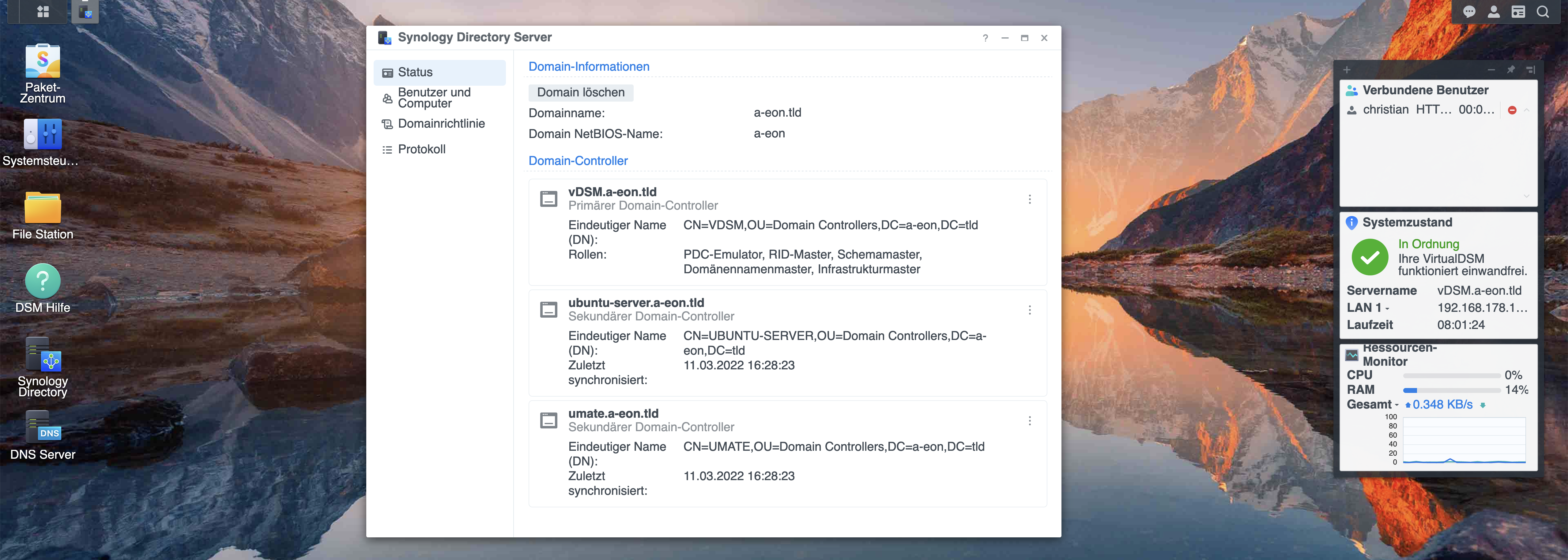1568x560 pixels.
Task: Click Domain-Informationen heading
Action: pyautogui.click(x=589, y=67)
